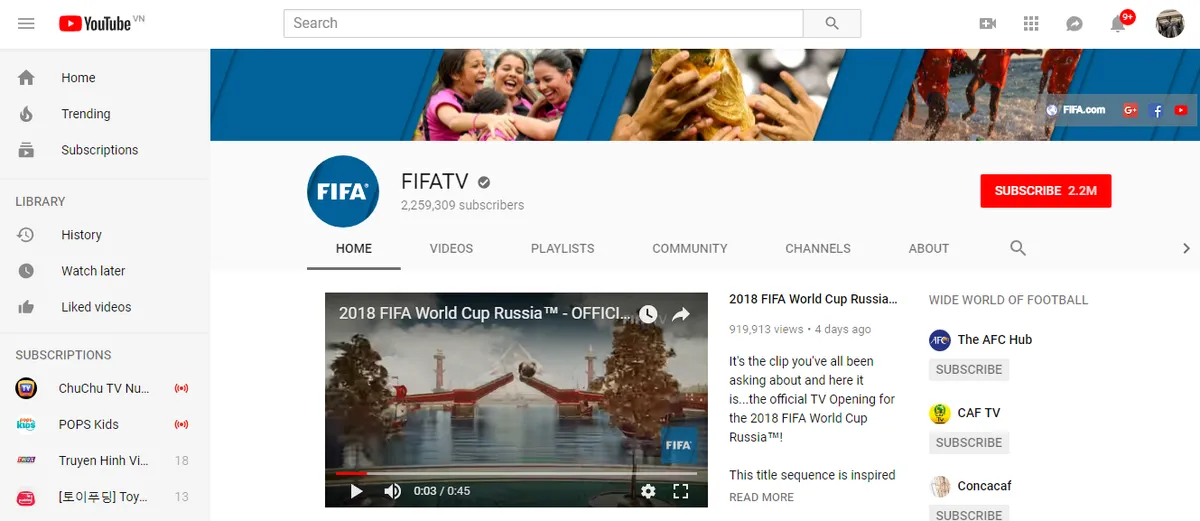Switch to the CHANNELS tab

[x=818, y=248]
